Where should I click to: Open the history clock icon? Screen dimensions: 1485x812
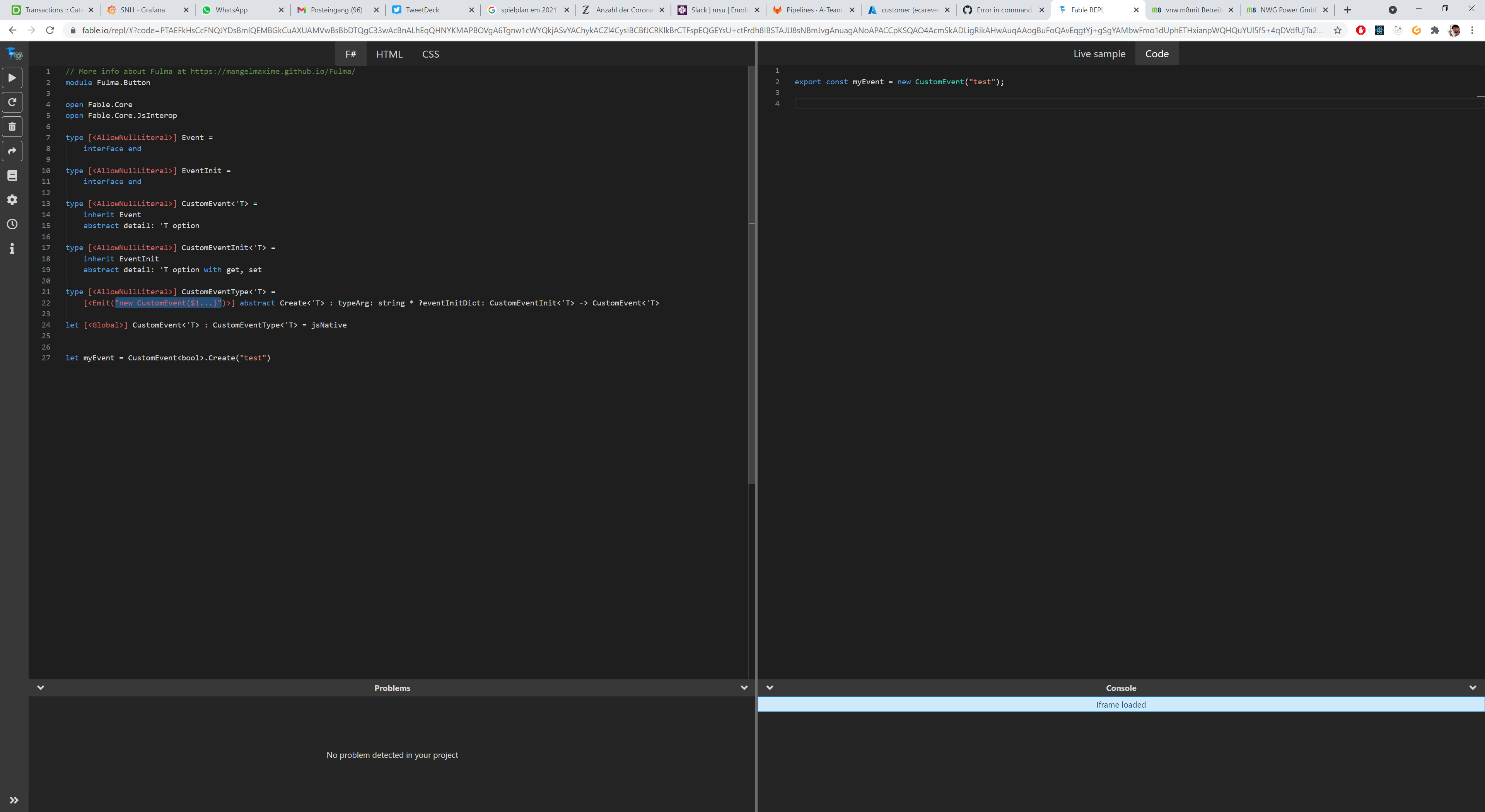[12, 224]
